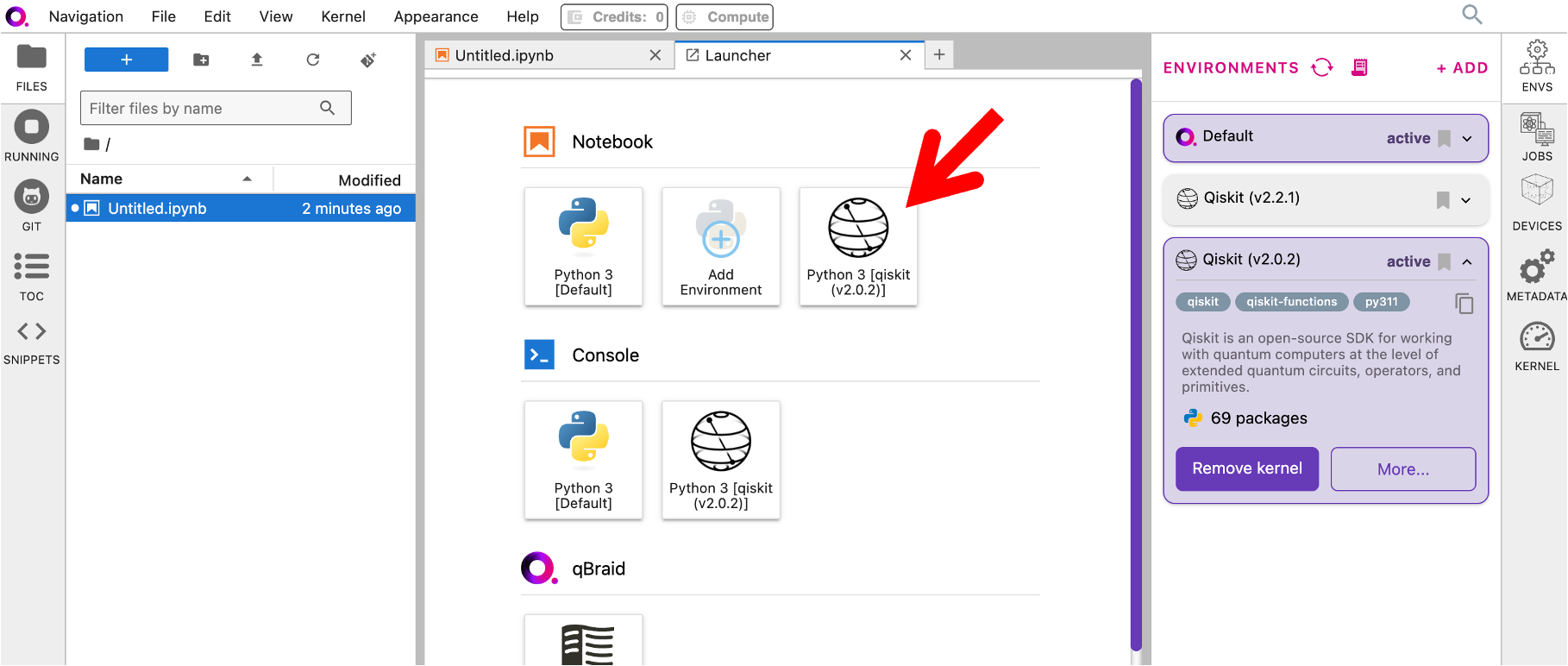Click the launcher vertical scrollbar
The image size is (1568, 666).
point(1136,364)
